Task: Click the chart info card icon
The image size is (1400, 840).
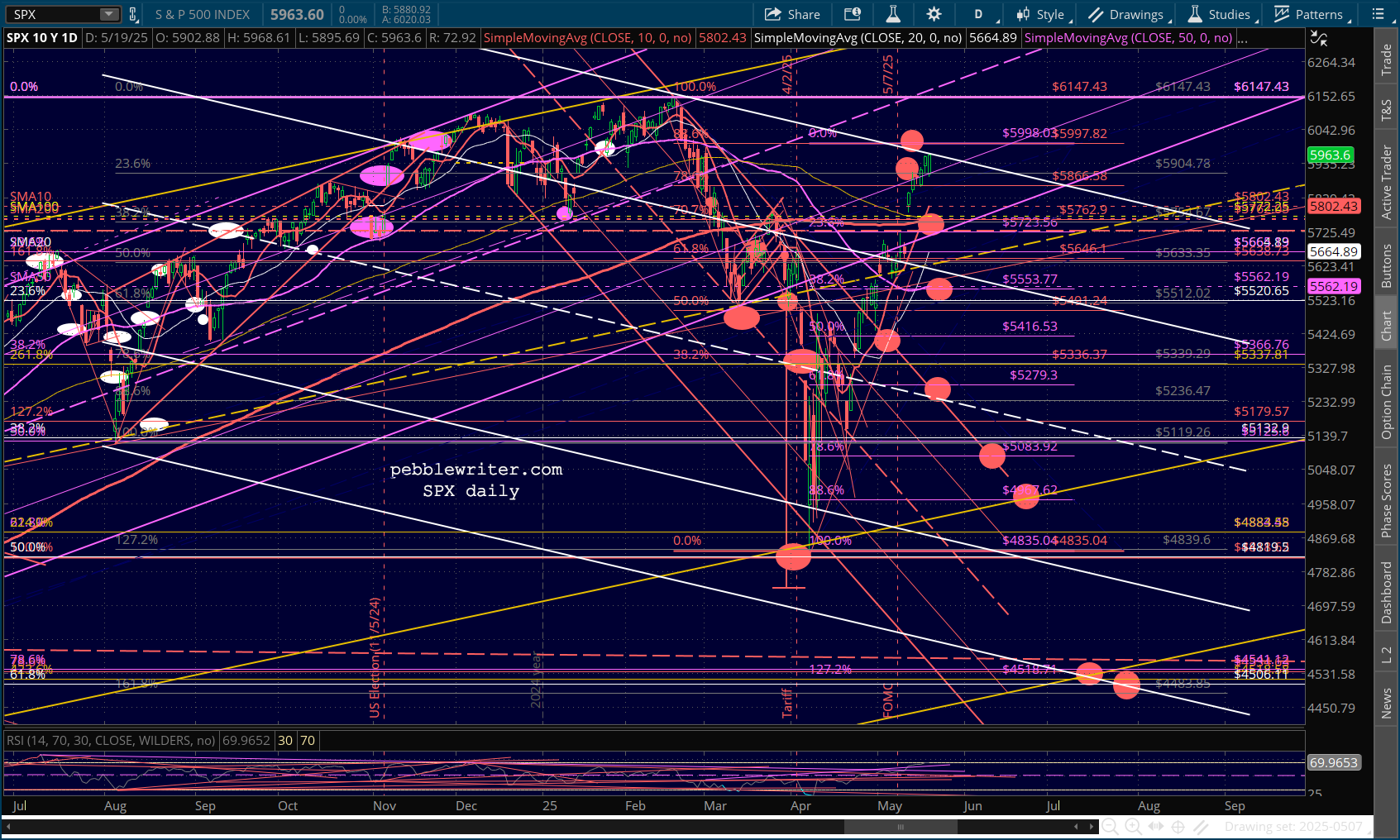Action: [x=852, y=14]
